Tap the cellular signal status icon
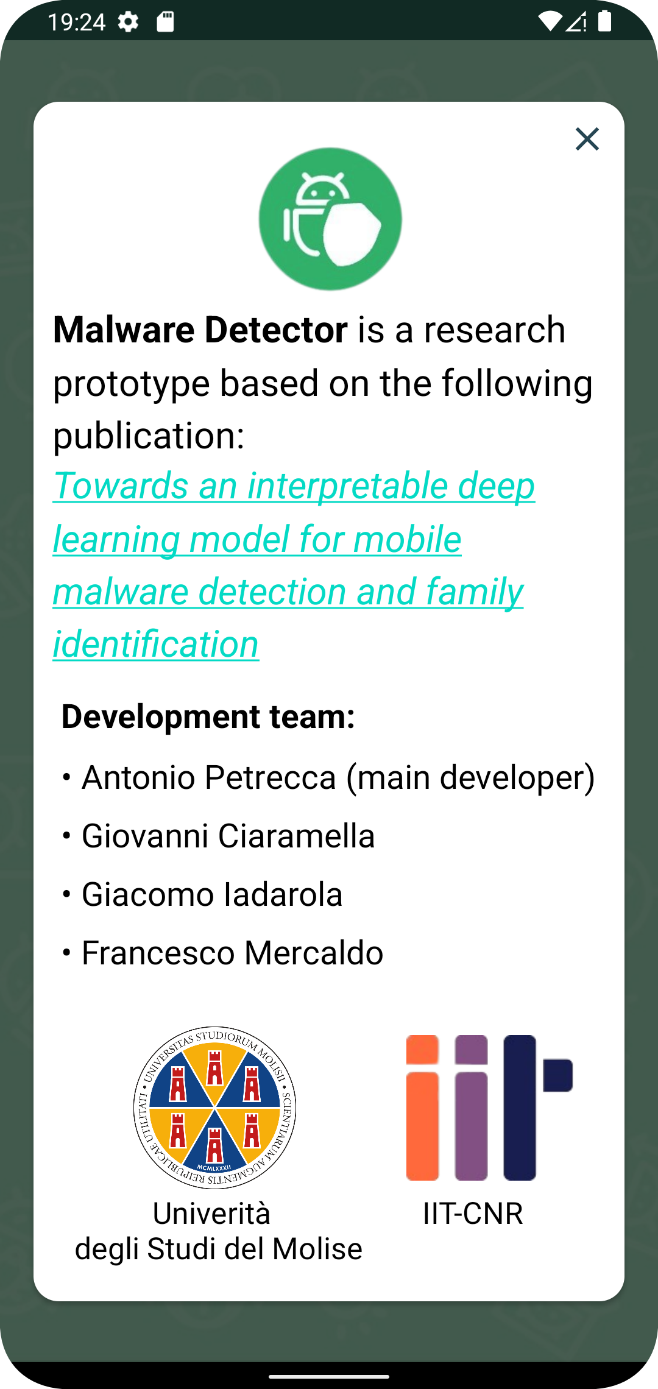 576,21
